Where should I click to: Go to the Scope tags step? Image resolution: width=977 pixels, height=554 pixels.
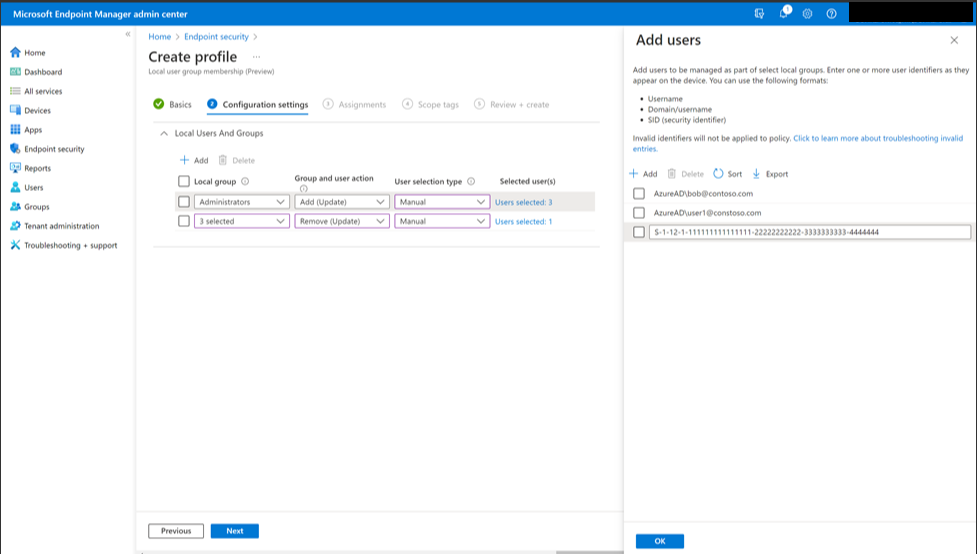(x=431, y=104)
